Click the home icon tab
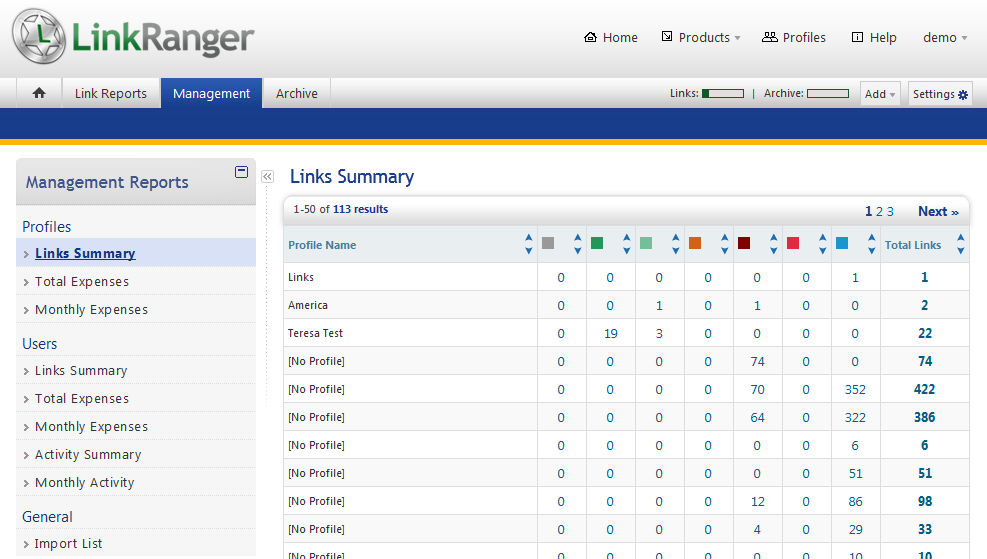Screen dimensions: 987x559 (x=39, y=93)
